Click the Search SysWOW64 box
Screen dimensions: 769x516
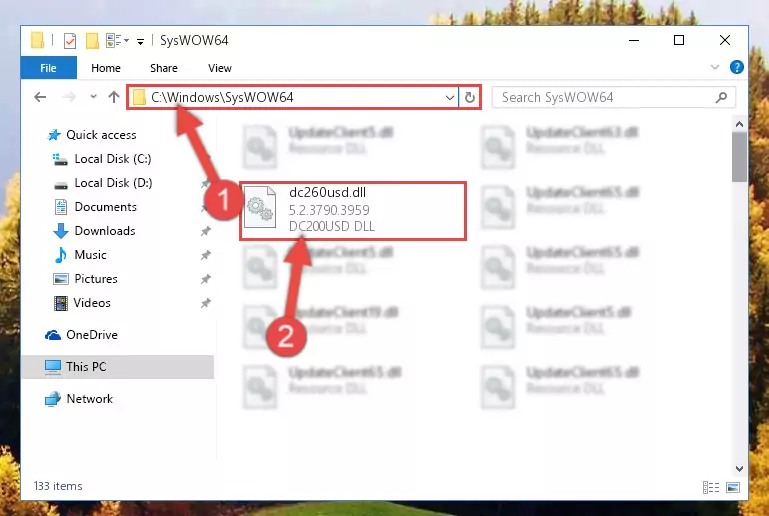(614, 97)
